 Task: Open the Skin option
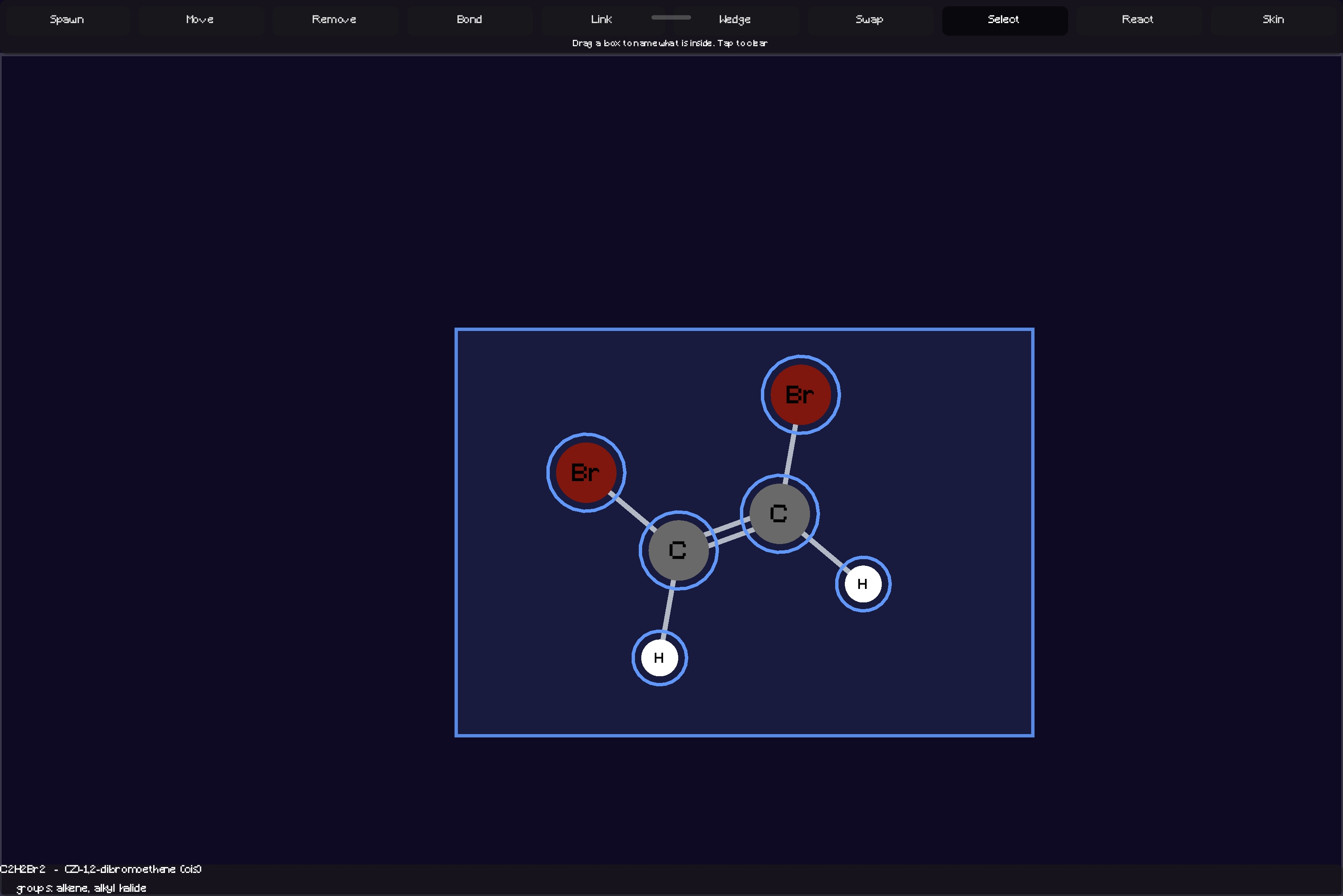click(x=1273, y=20)
